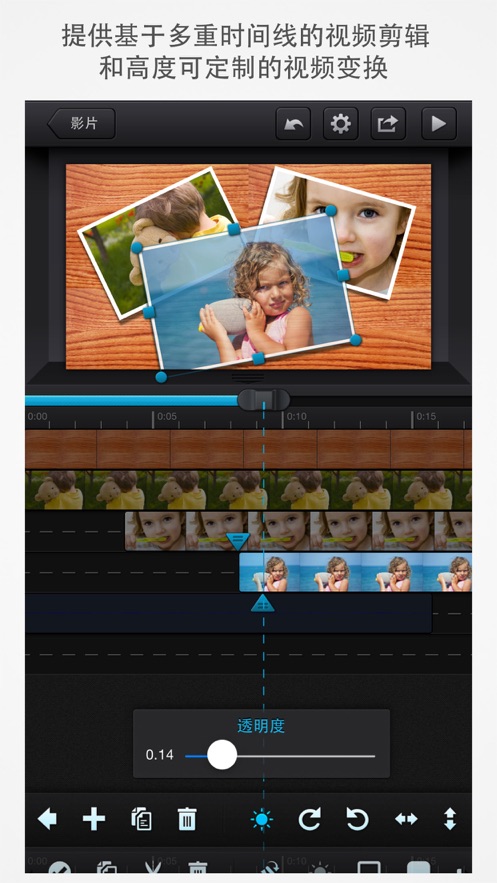Viewport: 497px width, 883px height.
Task: Flip clip horizontally
Action: 406,819
